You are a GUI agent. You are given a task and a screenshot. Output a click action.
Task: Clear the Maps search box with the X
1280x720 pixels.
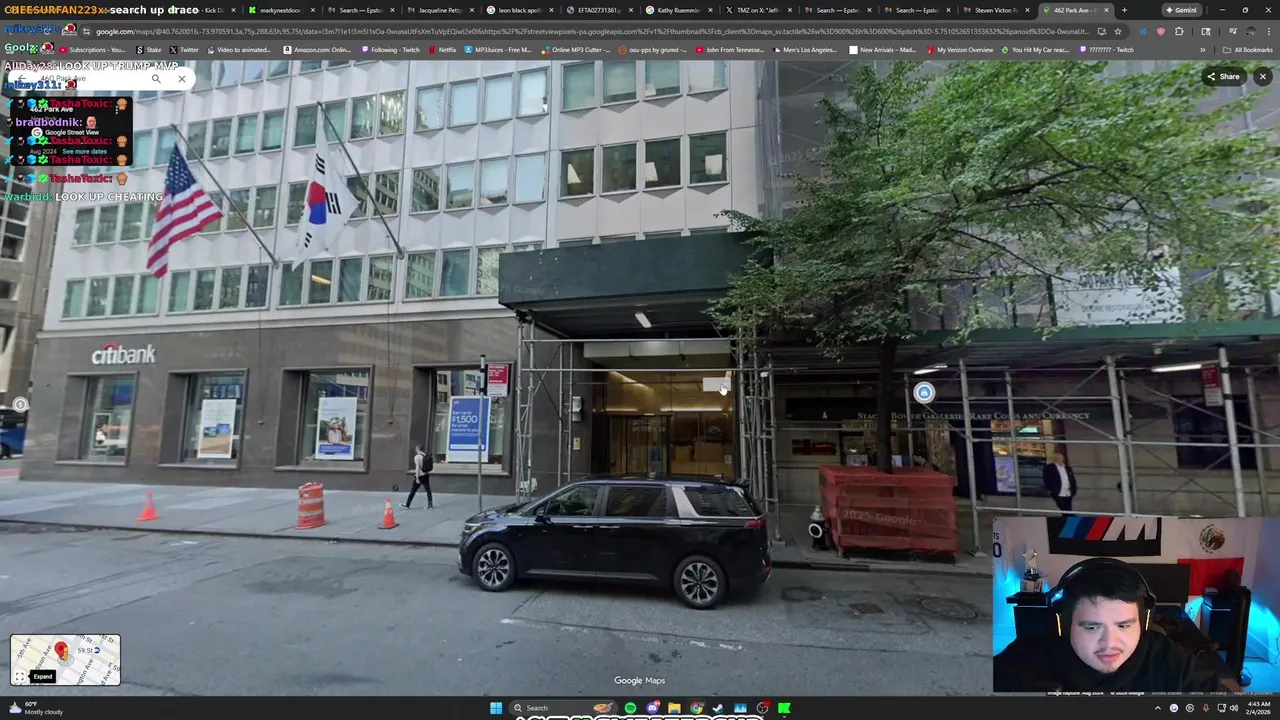[x=181, y=79]
